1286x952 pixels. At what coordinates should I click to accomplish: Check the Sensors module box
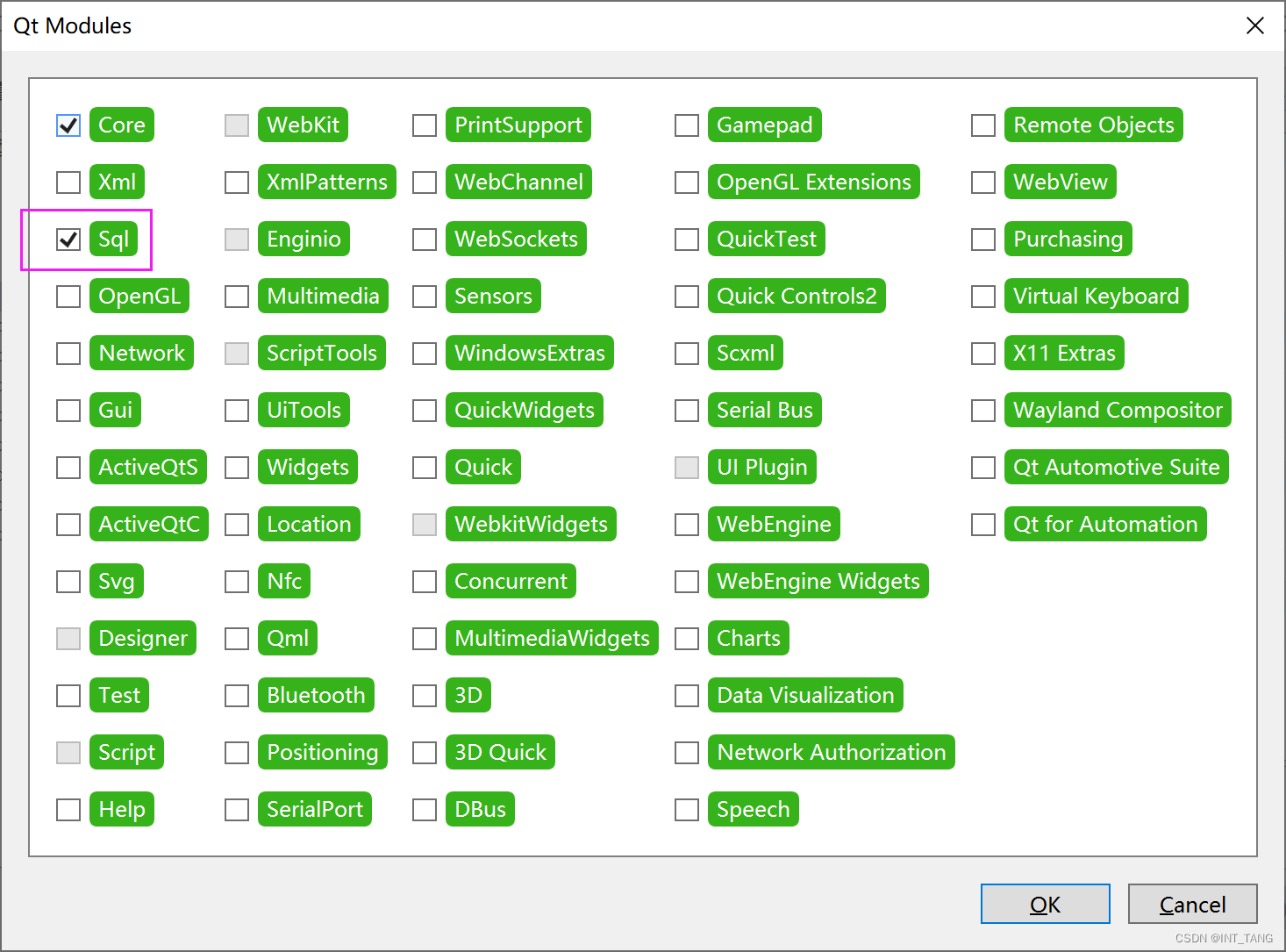click(x=425, y=297)
